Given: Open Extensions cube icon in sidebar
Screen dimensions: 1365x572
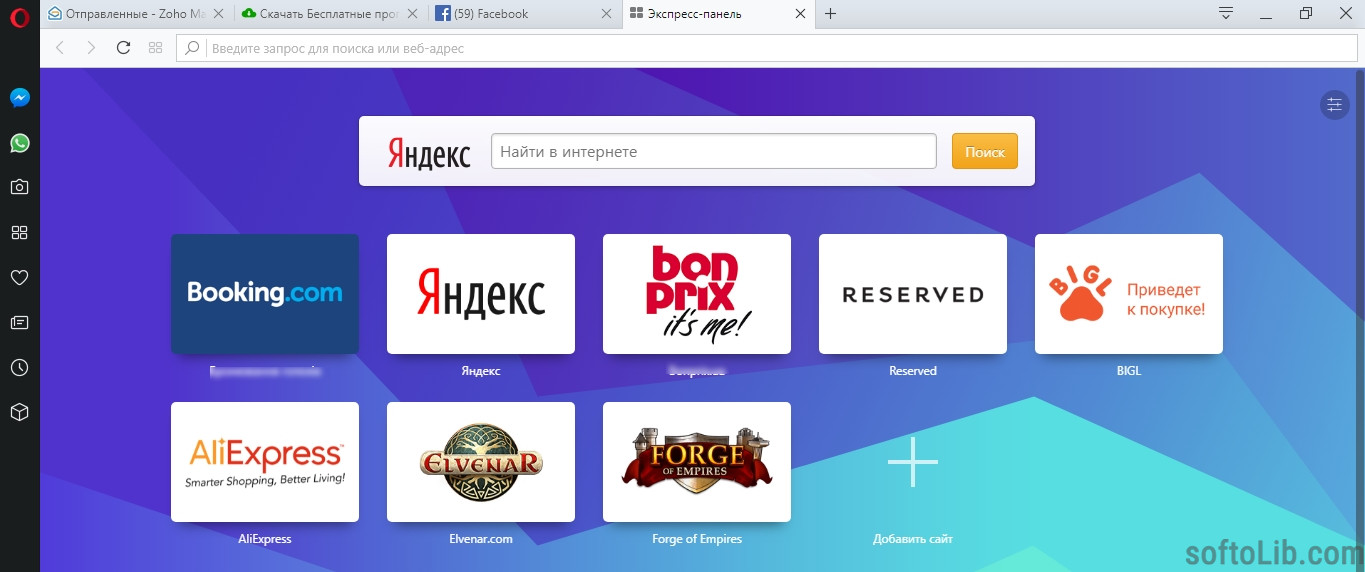Looking at the screenshot, I should [x=20, y=412].
